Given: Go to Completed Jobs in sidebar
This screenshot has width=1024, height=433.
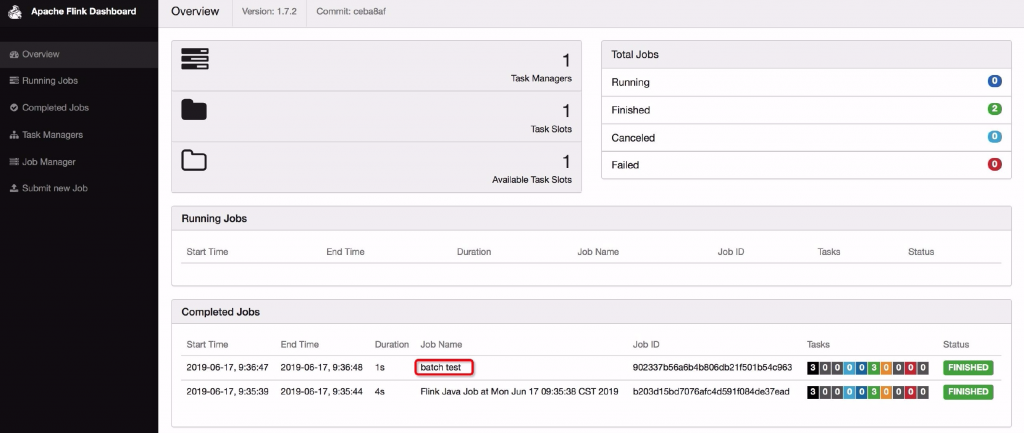Looking at the screenshot, I should (79, 108).
